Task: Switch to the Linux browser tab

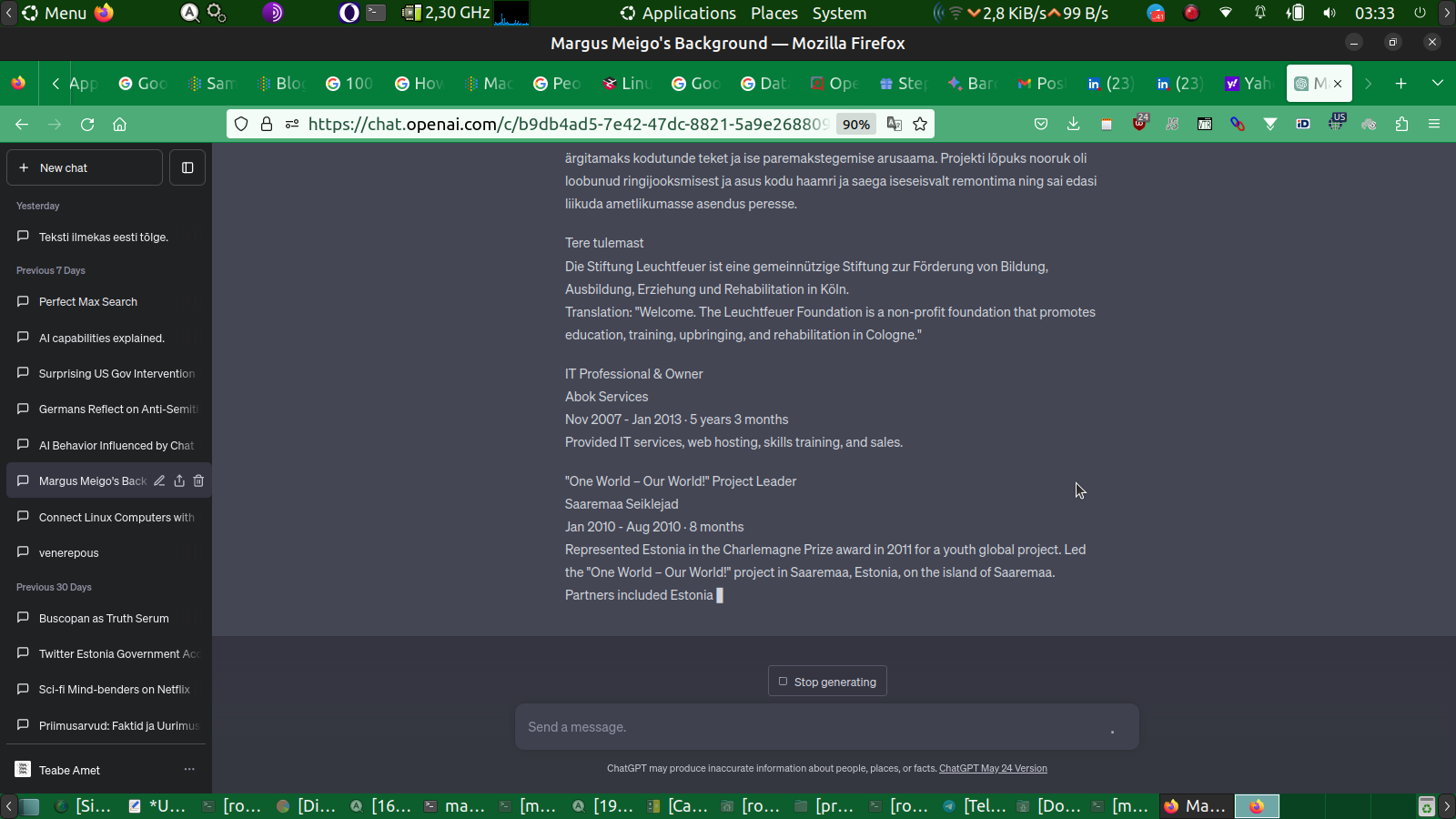Action: coord(628,84)
